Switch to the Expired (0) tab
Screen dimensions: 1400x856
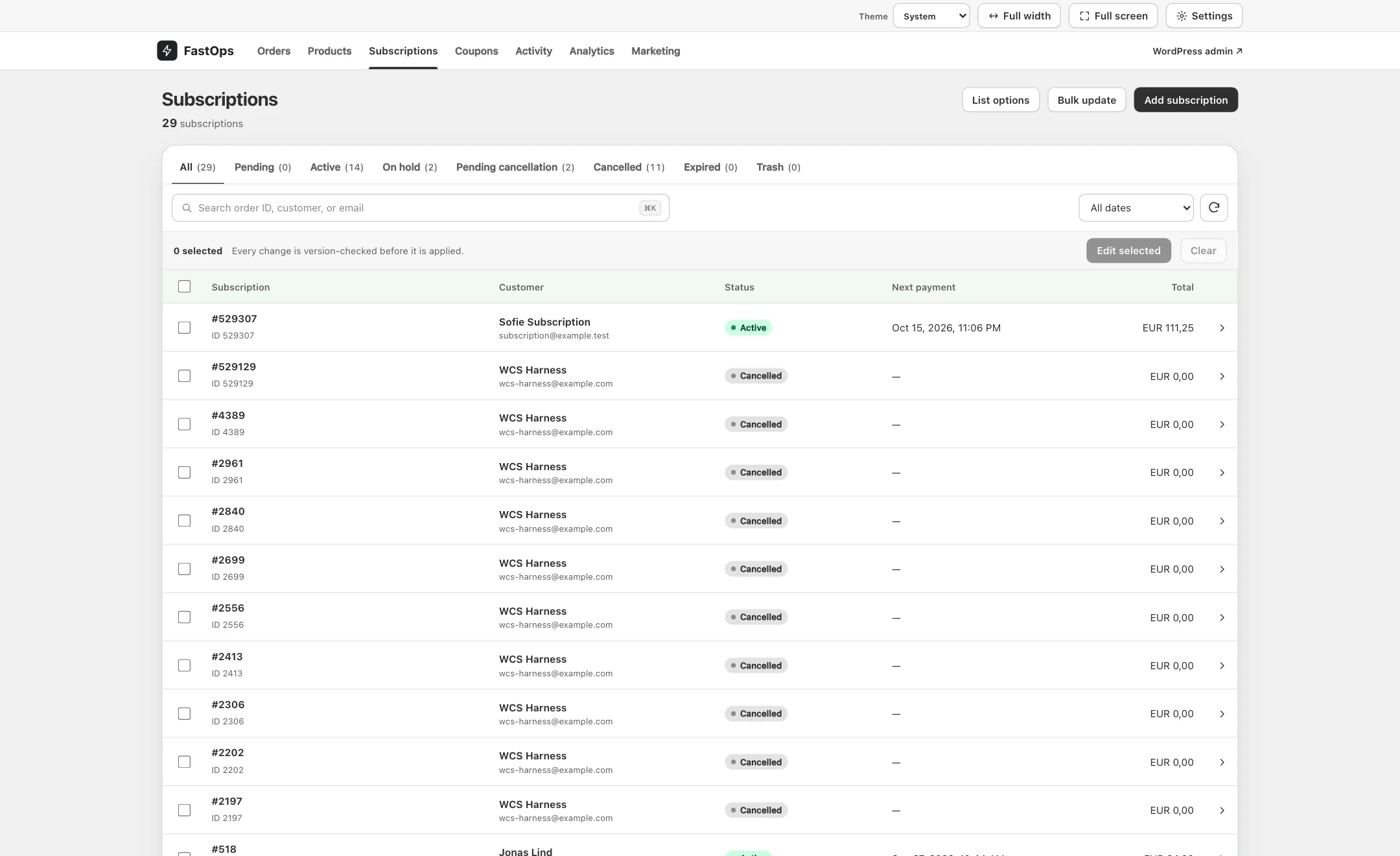pyautogui.click(x=710, y=167)
